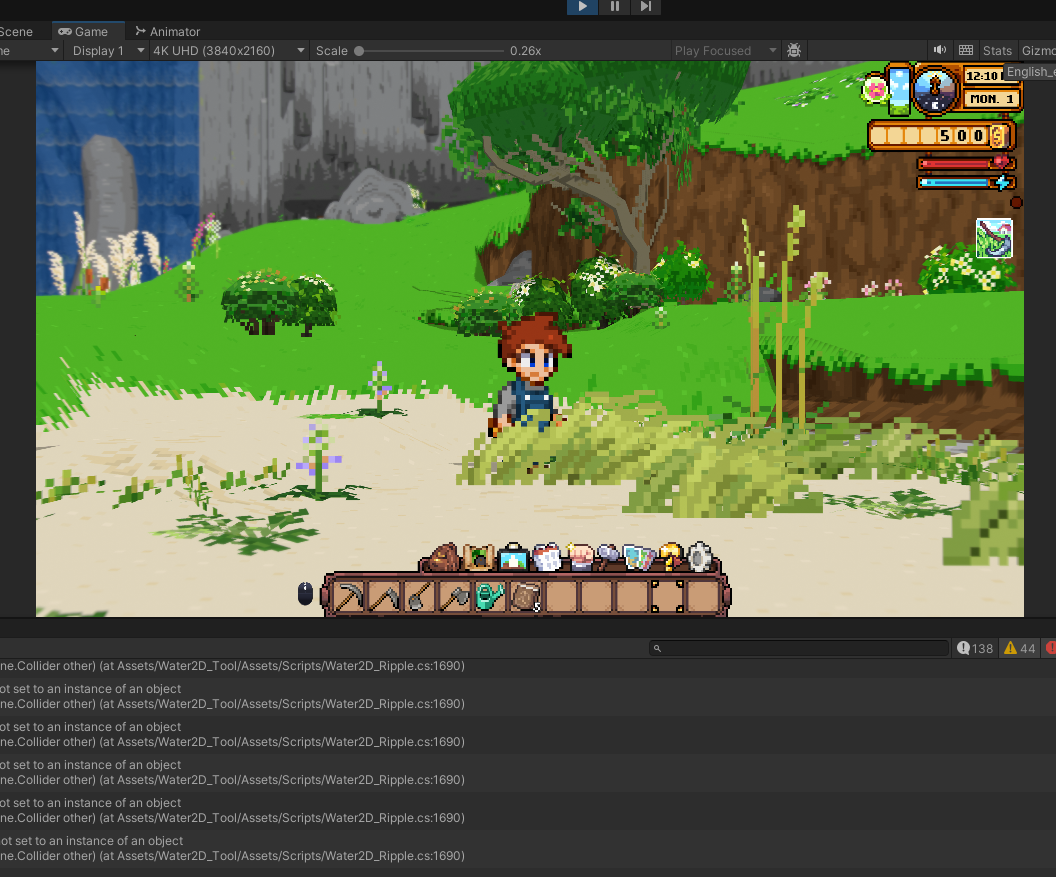Open the 4K UHD resolution dropdown

tap(229, 50)
